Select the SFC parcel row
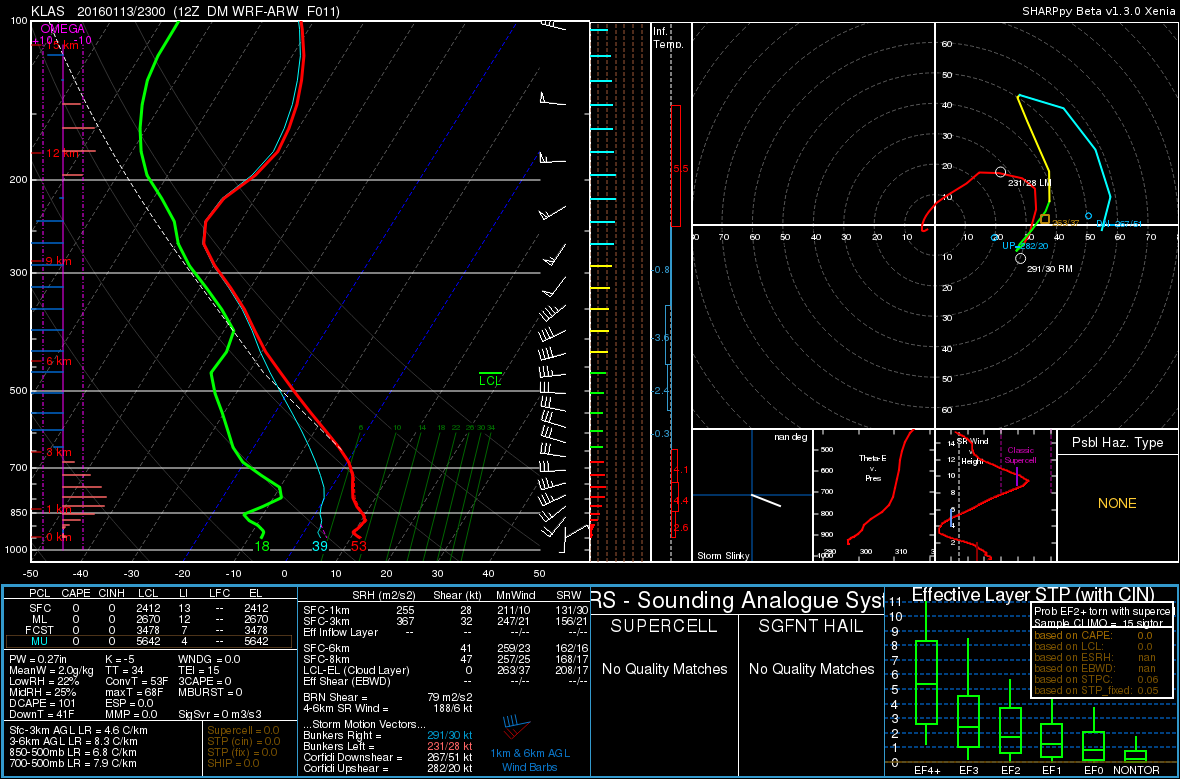This screenshot has width=1180, height=779. 150,607
